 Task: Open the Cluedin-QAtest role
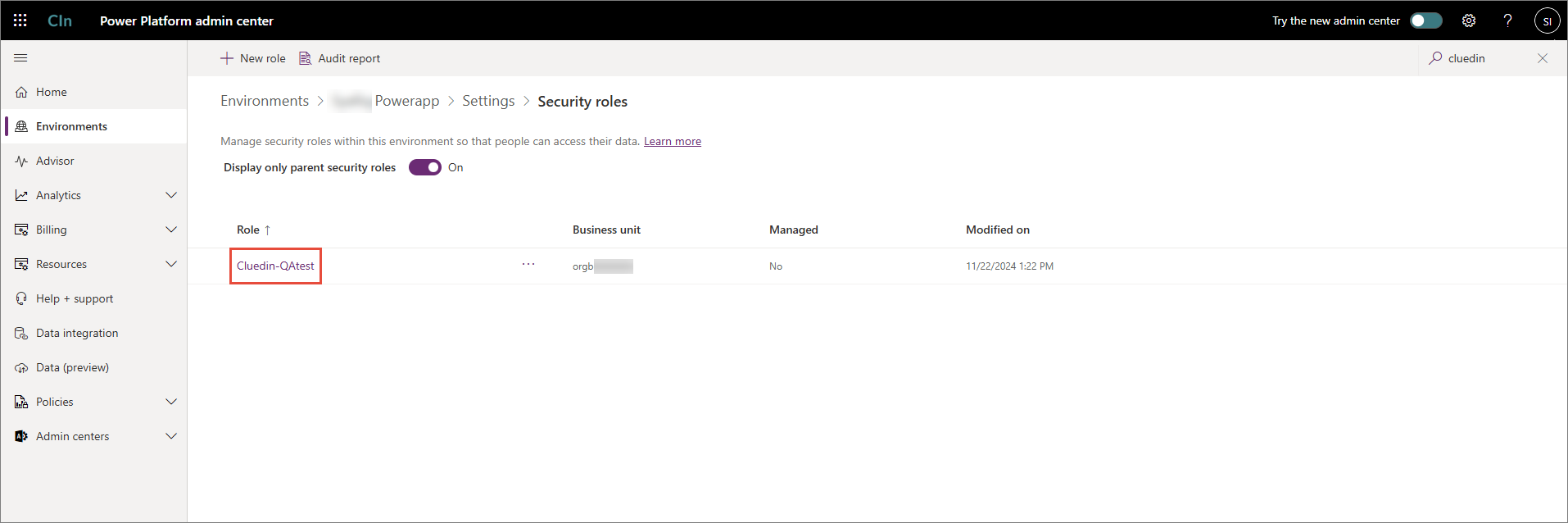[275, 266]
